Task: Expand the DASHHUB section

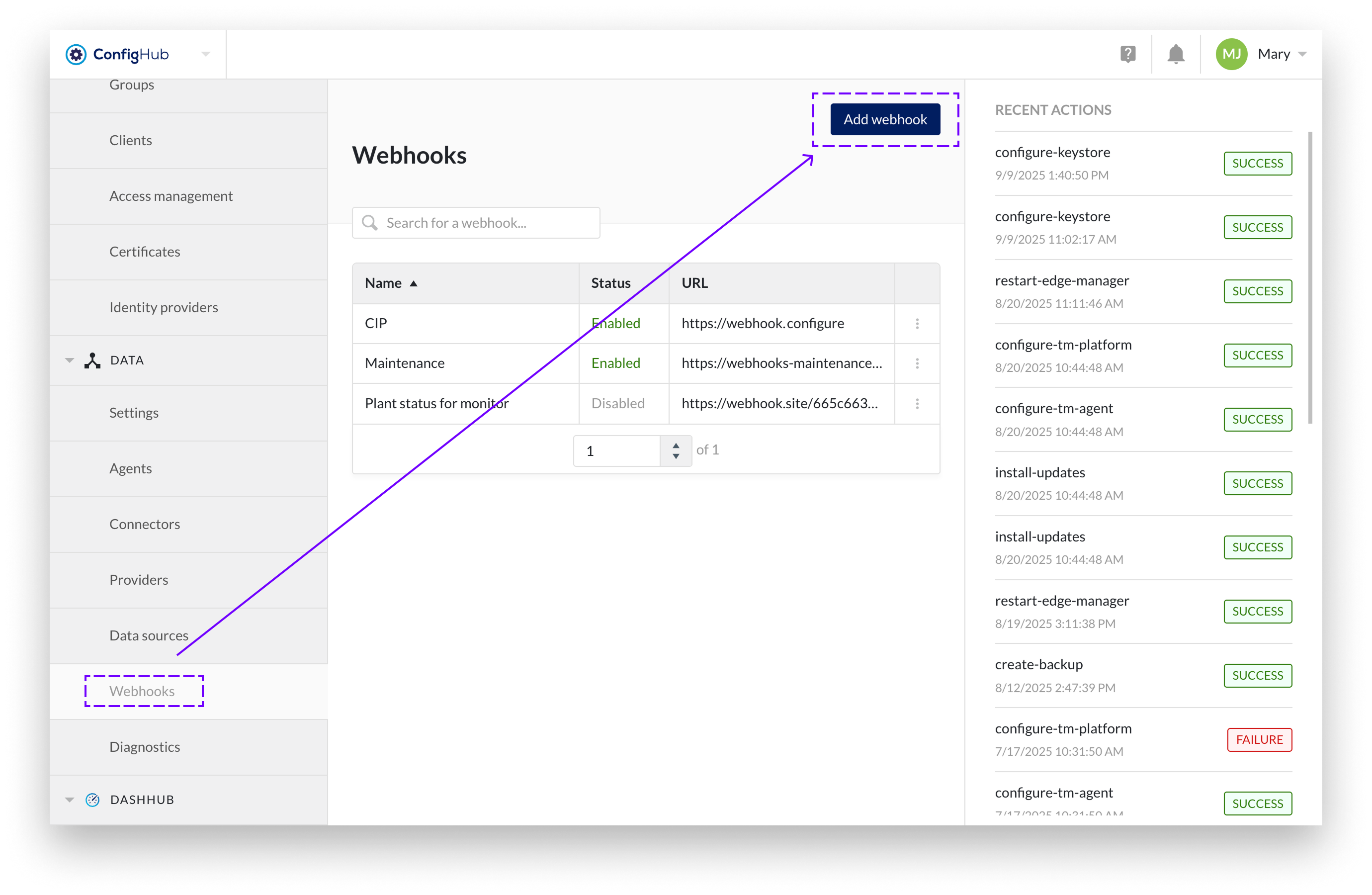Action: point(69,799)
